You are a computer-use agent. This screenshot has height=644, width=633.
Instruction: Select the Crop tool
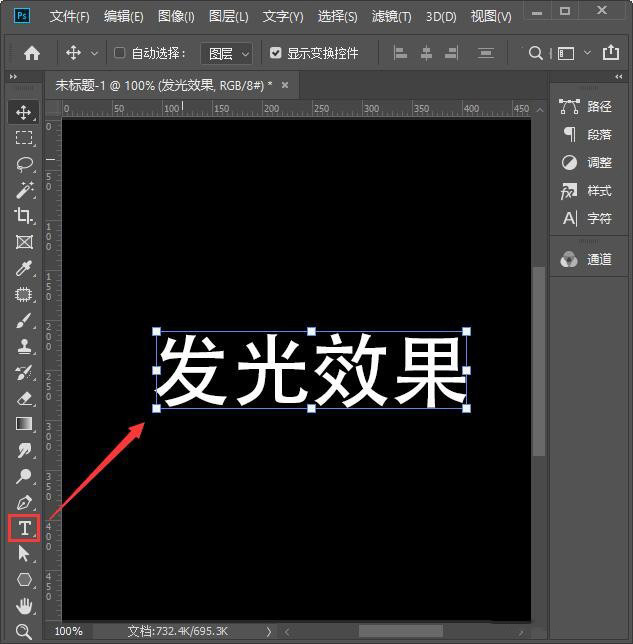pos(24,215)
